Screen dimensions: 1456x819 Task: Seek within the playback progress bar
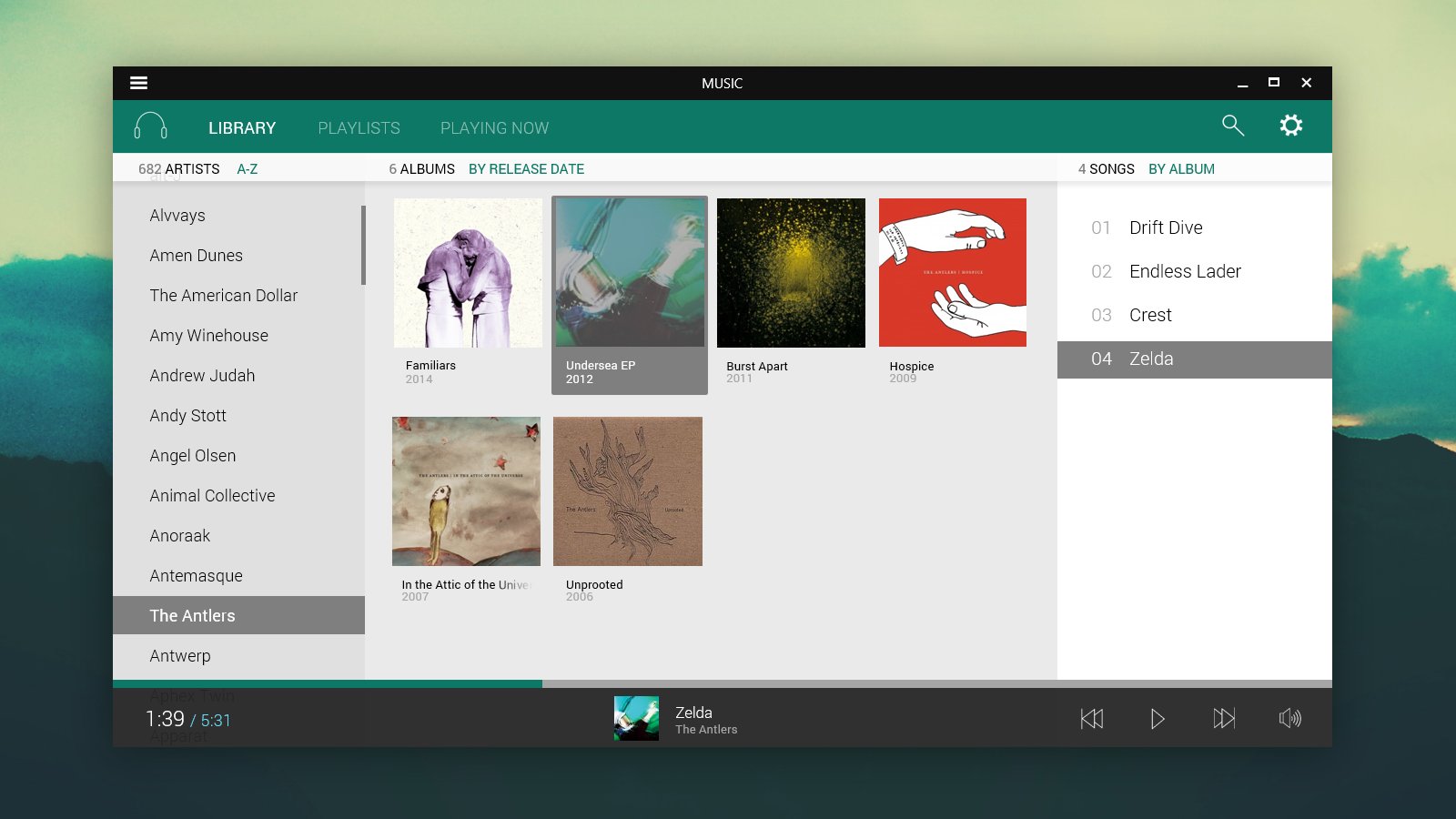tap(723, 683)
